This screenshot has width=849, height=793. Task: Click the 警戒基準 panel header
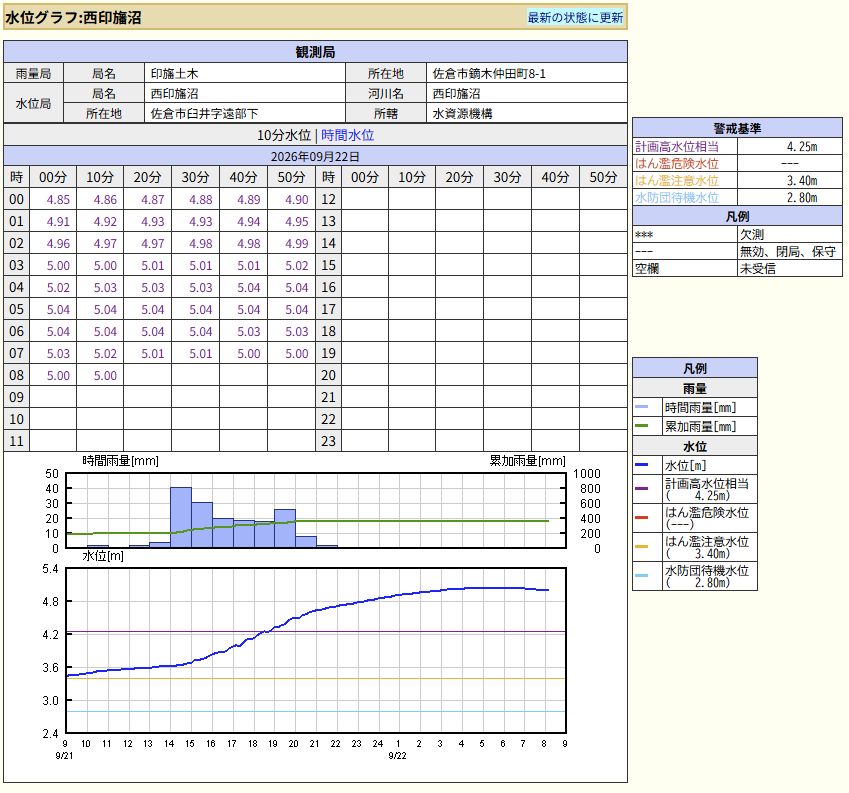737,128
